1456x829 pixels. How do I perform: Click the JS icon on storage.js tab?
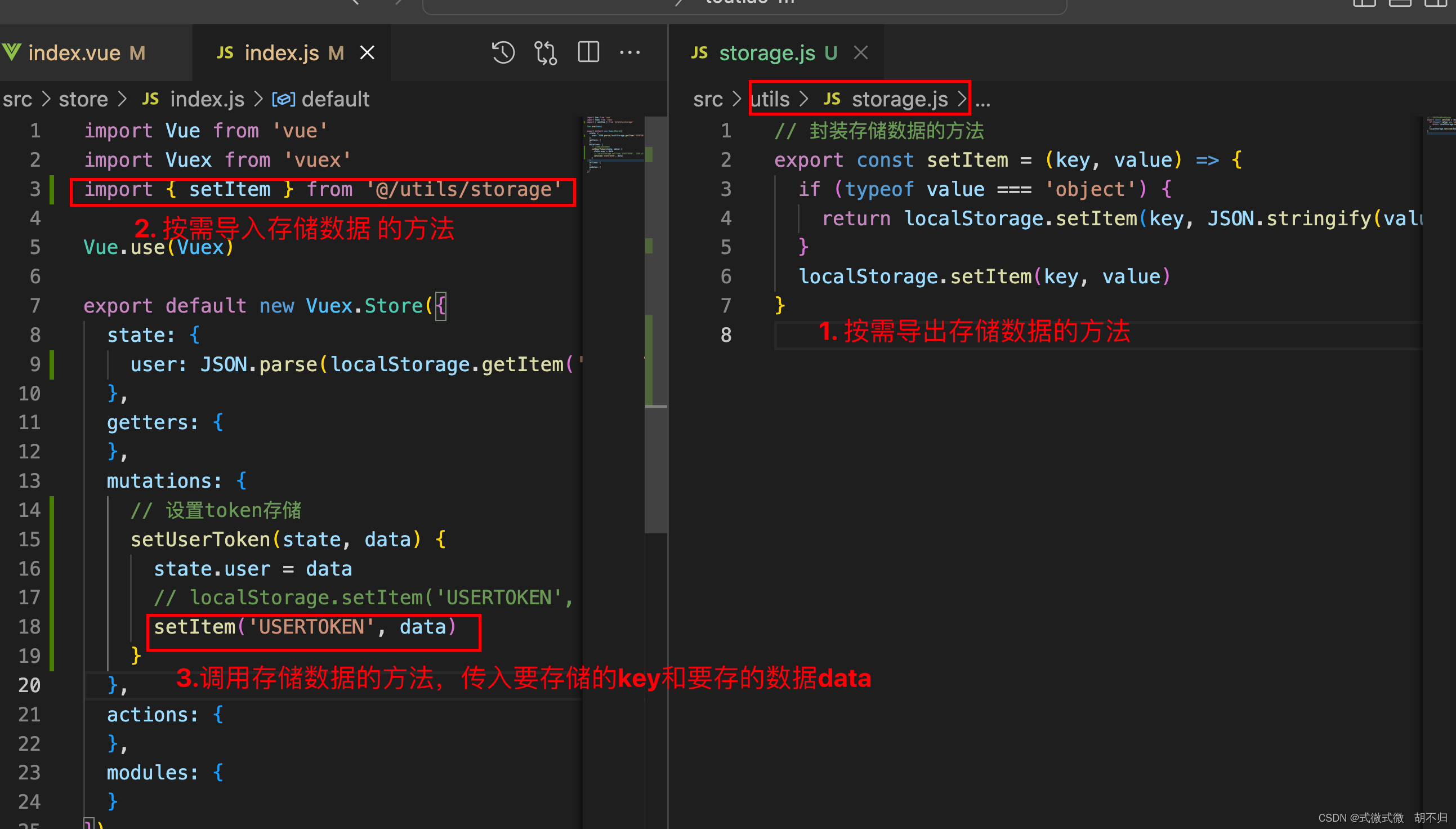tap(699, 53)
